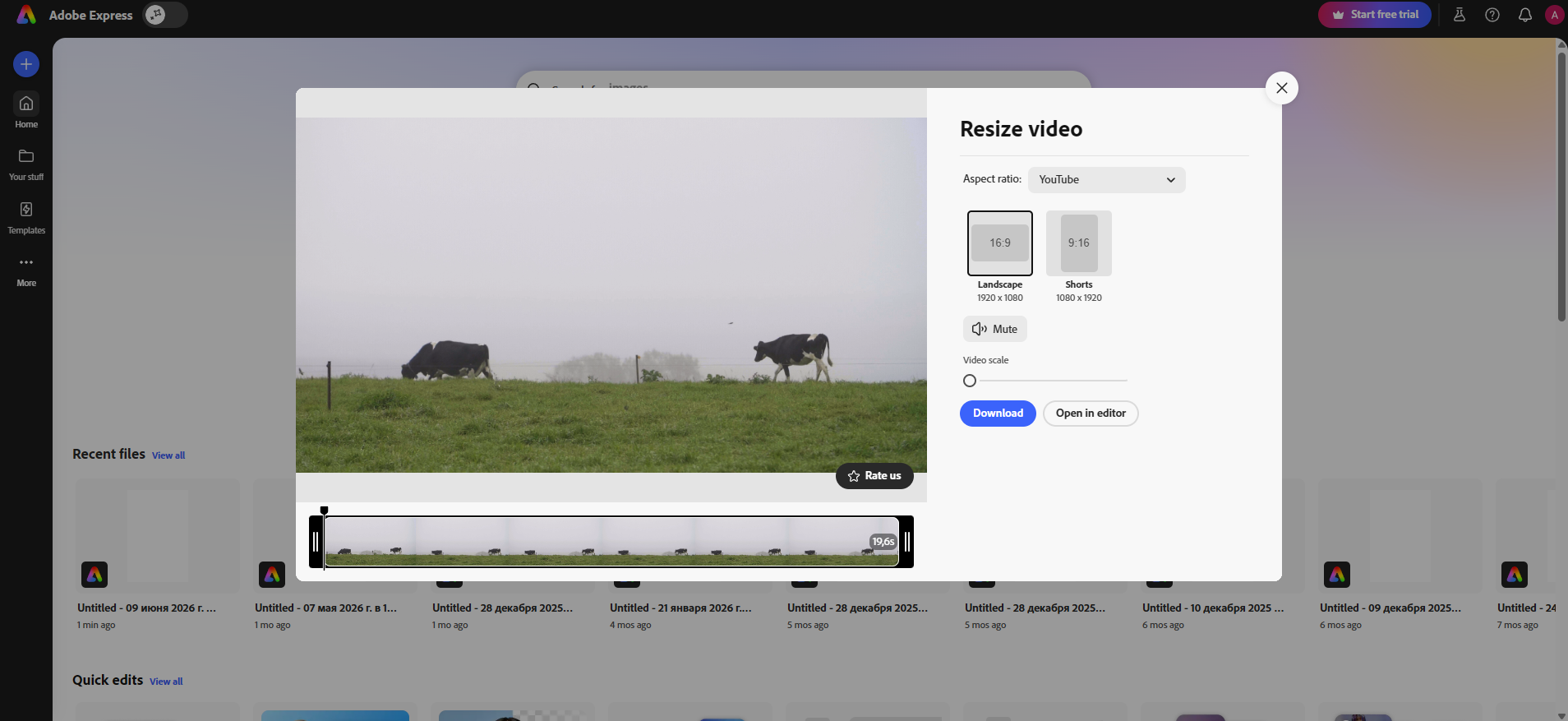This screenshot has height=721, width=1568.
Task: Click the video filmstrip timeline
Action: [611, 542]
